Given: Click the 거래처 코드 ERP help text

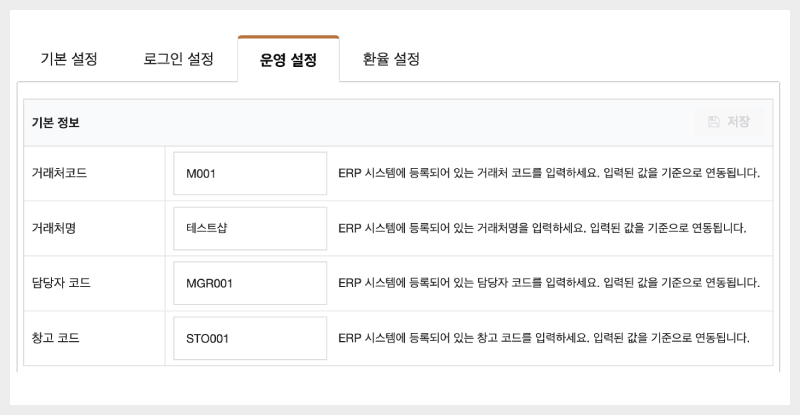Looking at the screenshot, I should click(549, 173).
